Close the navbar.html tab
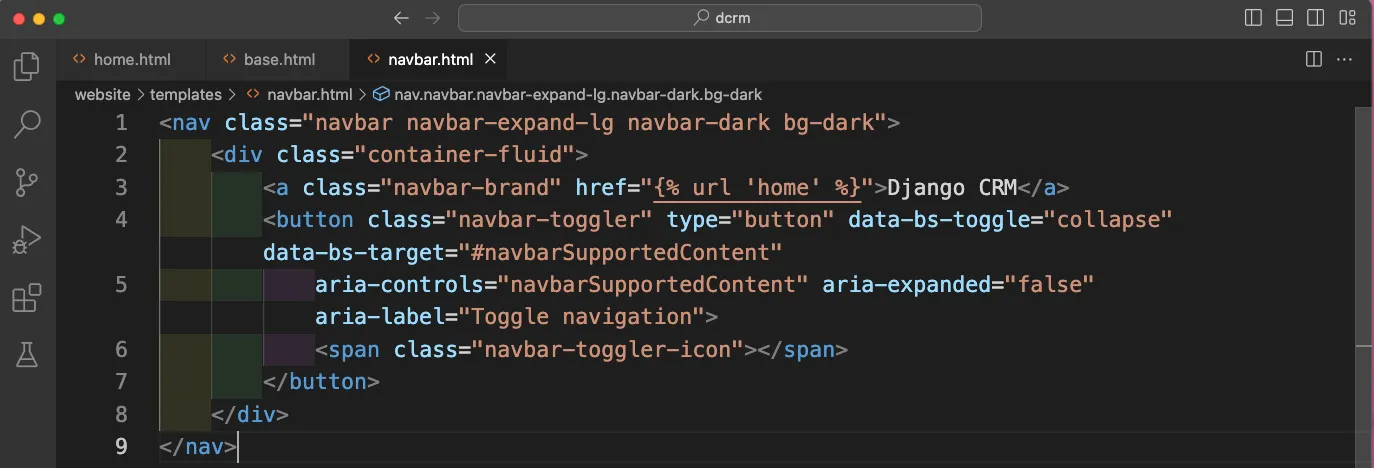This screenshot has width=1374, height=468. click(490, 59)
